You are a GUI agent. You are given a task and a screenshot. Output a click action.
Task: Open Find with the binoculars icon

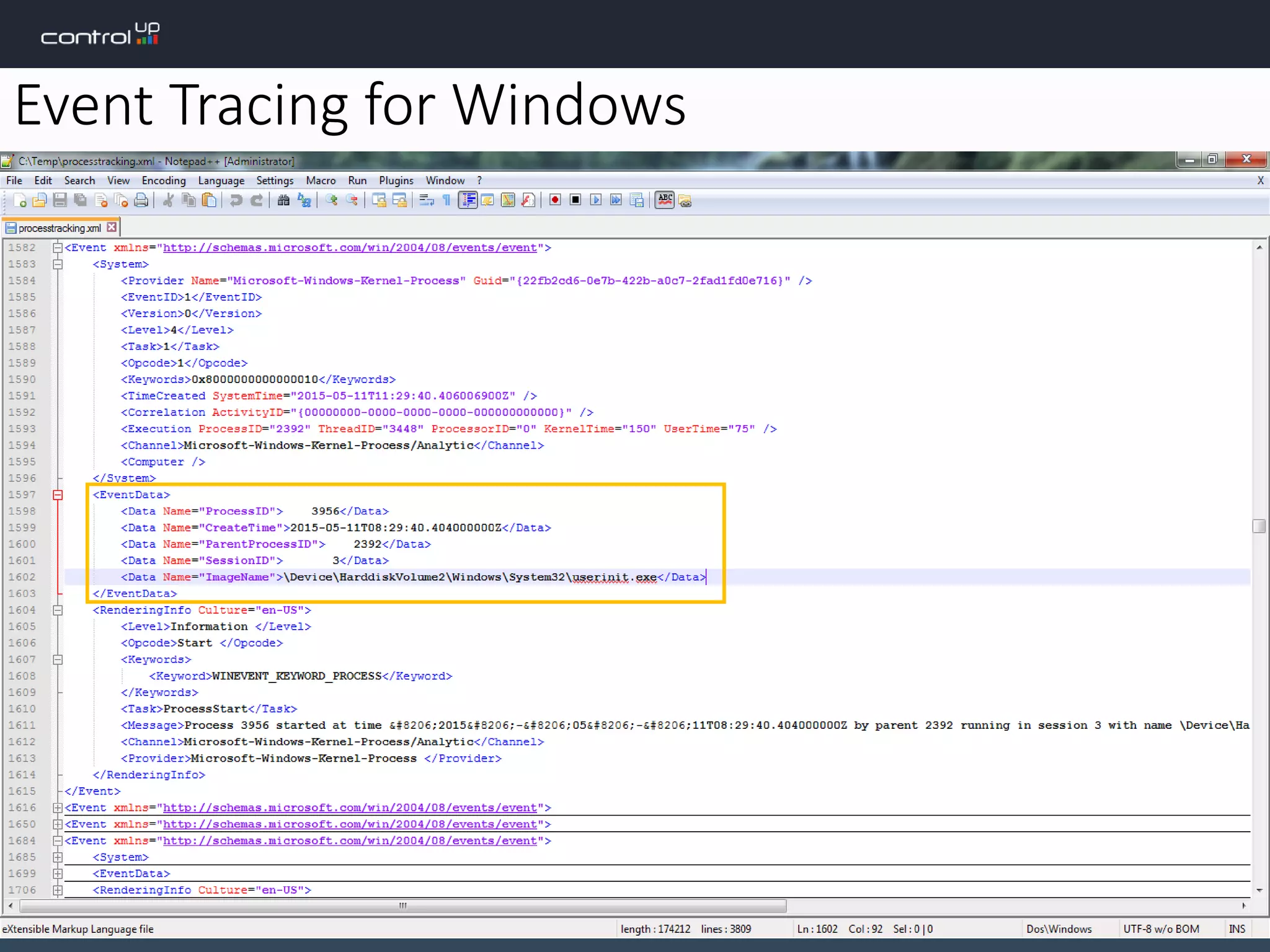tap(283, 200)
